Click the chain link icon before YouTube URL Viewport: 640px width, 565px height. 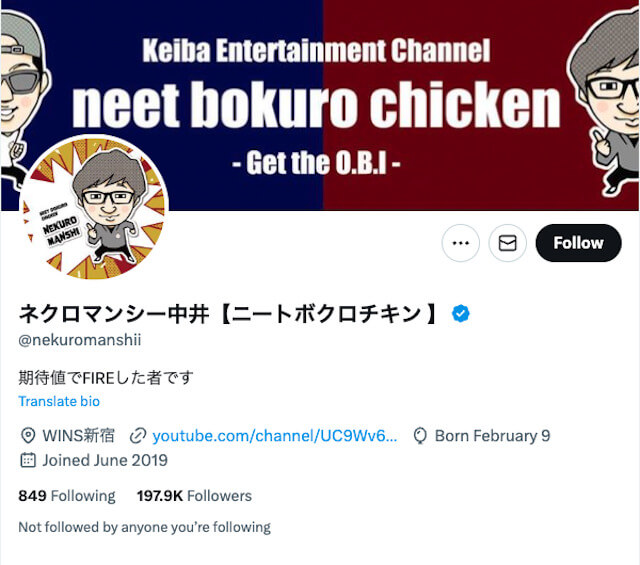point(138,436)
